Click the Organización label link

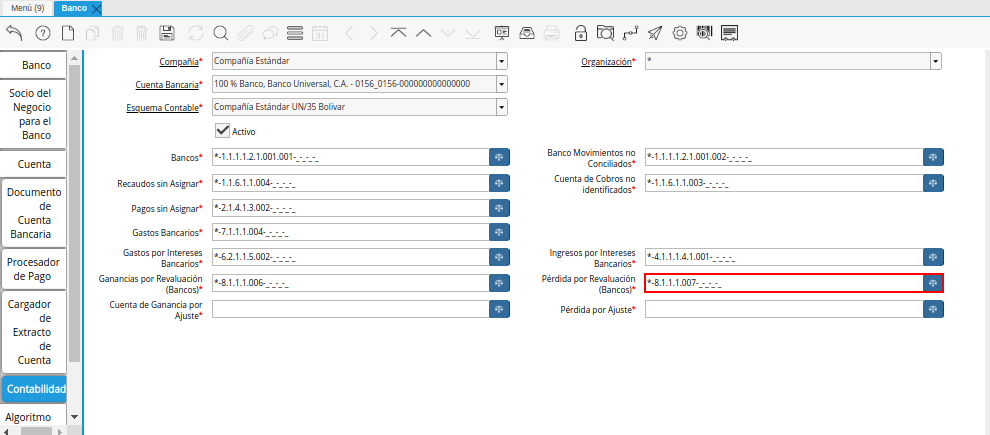click(x=606, y=62)
